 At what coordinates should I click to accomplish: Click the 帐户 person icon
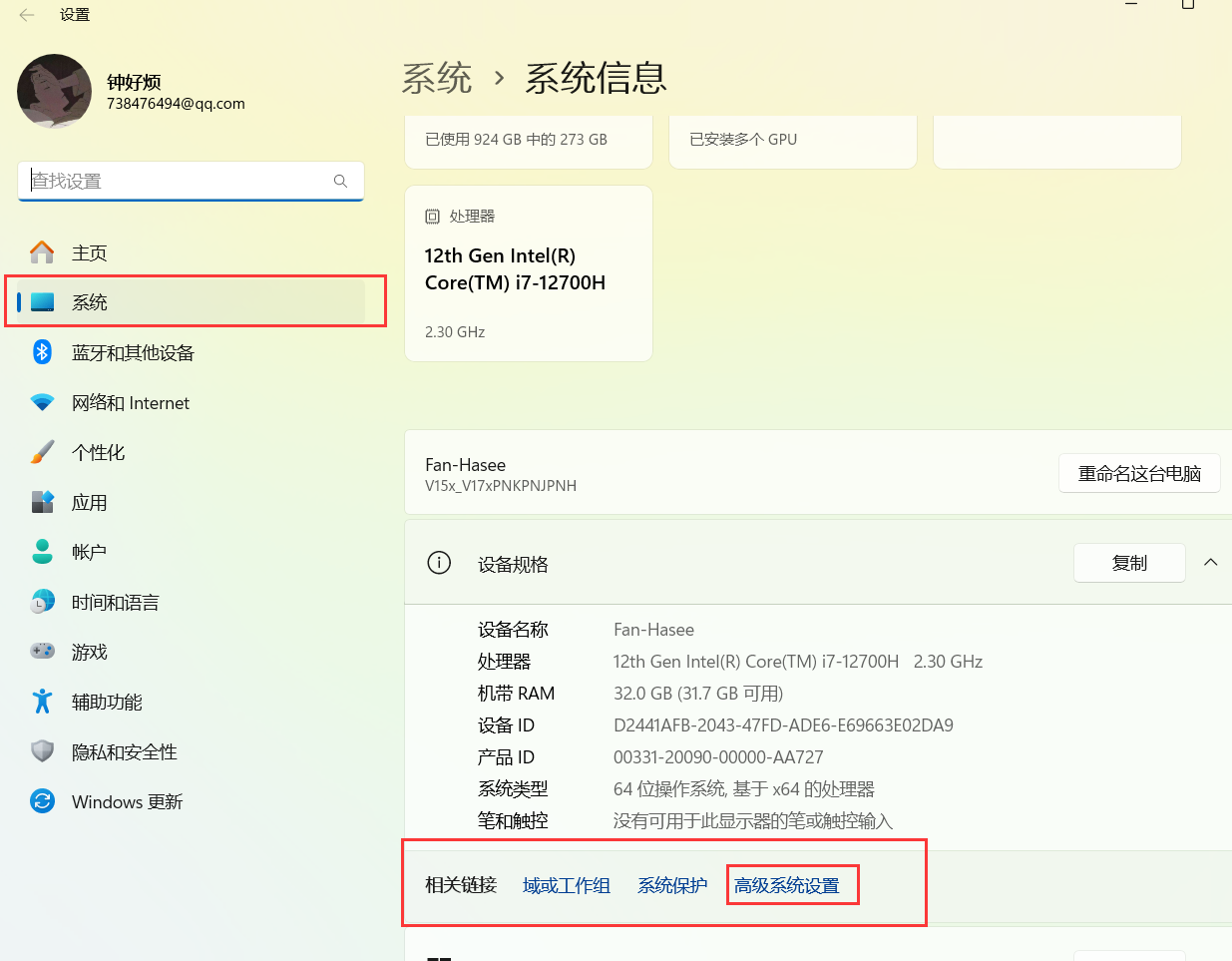tap(42, 552)
